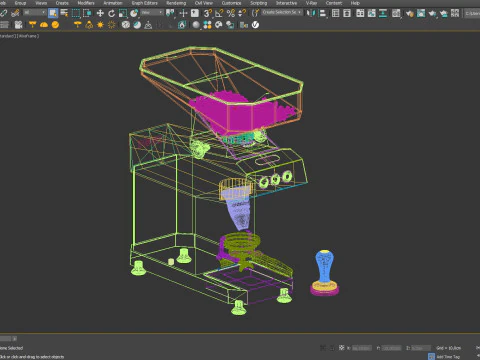This screenshot has height=360, width=480.
Task: Click the Mirror tool icon
Action: [311, 13]
